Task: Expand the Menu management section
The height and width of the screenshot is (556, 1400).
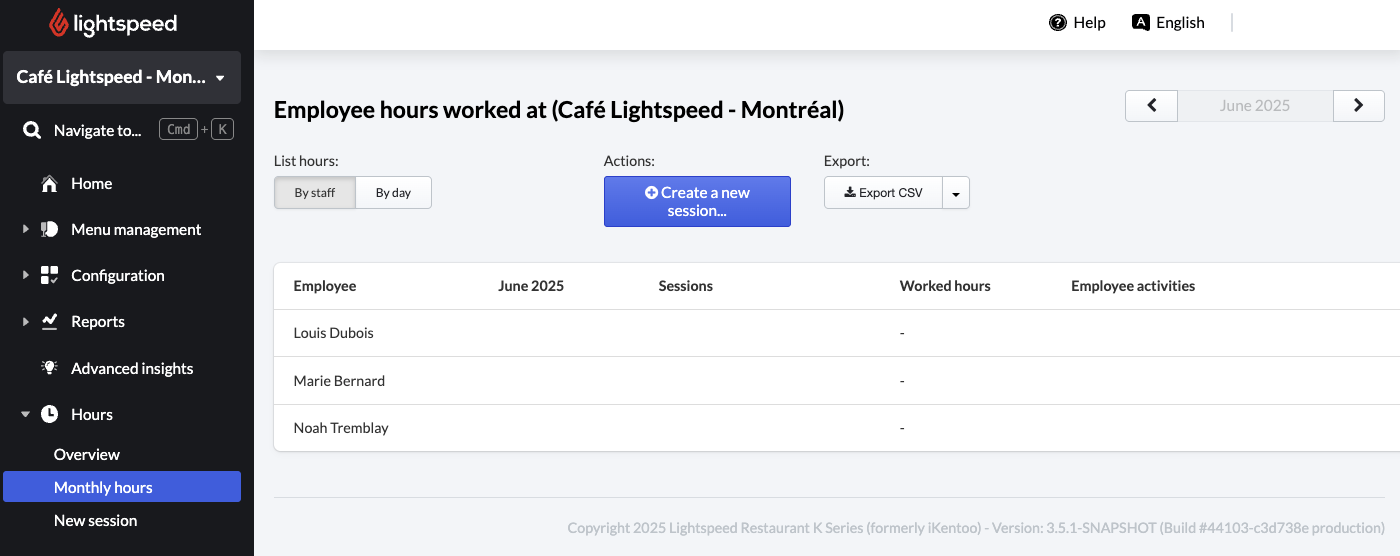Action: [26, 230]
